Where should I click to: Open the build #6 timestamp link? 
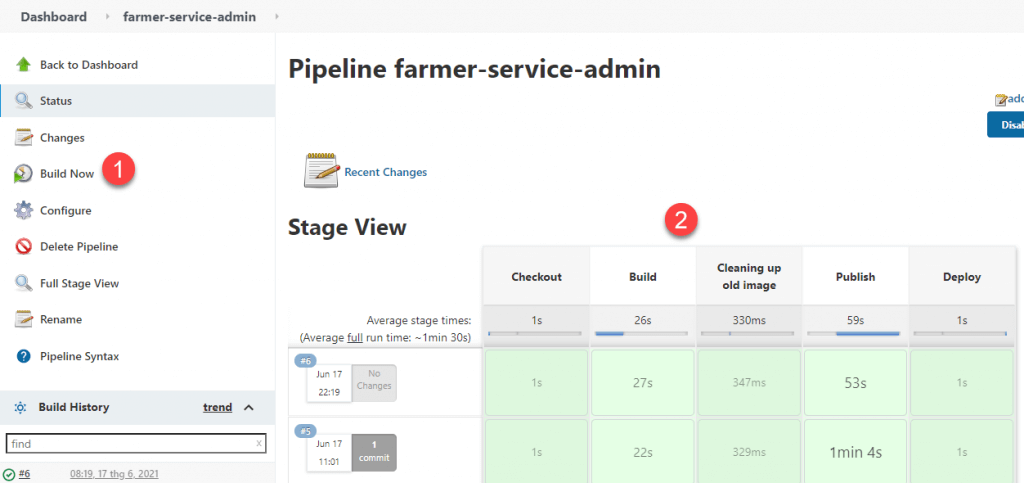(114, 474)
